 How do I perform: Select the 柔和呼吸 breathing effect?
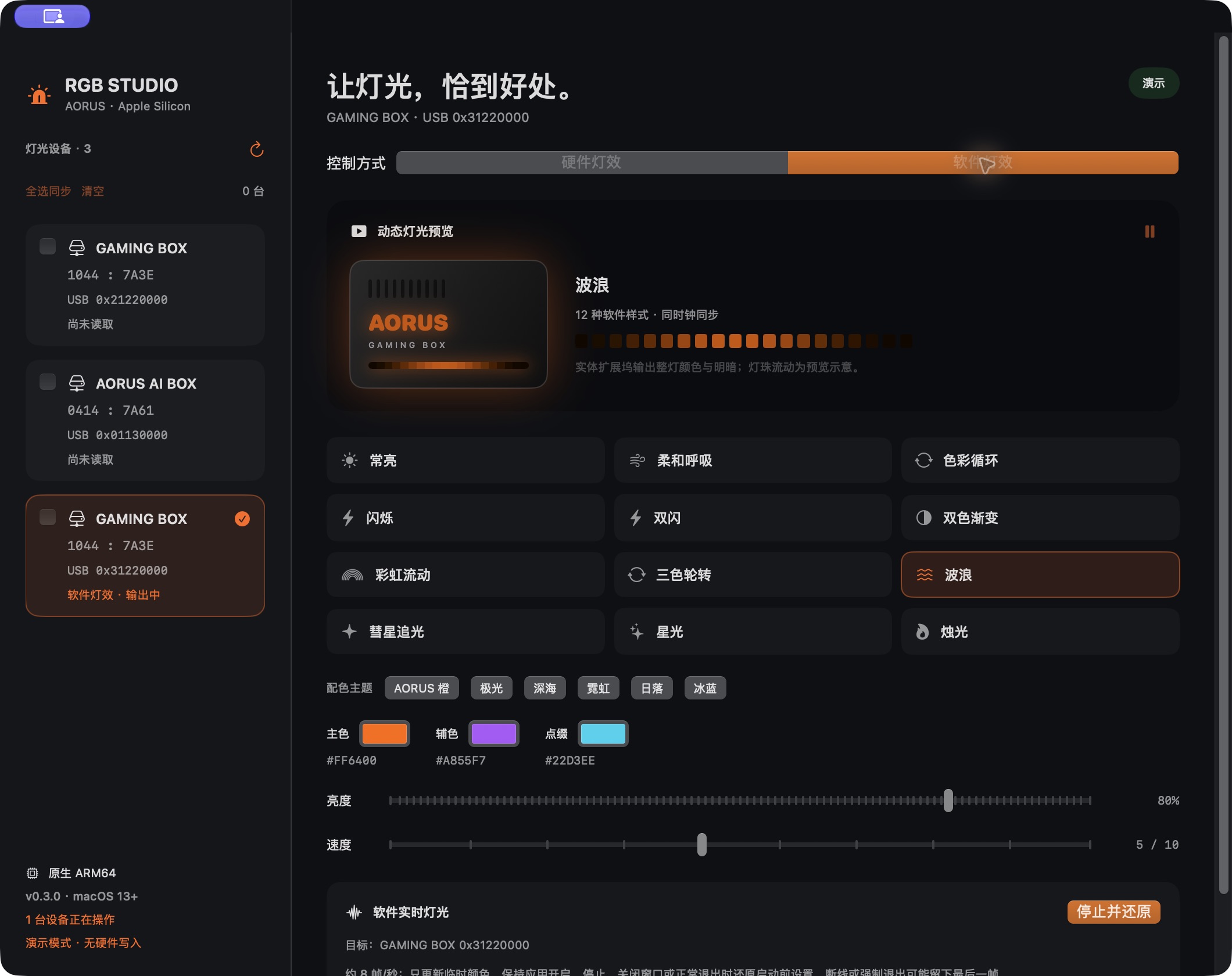pyautogui.click(x=753, y=461)
